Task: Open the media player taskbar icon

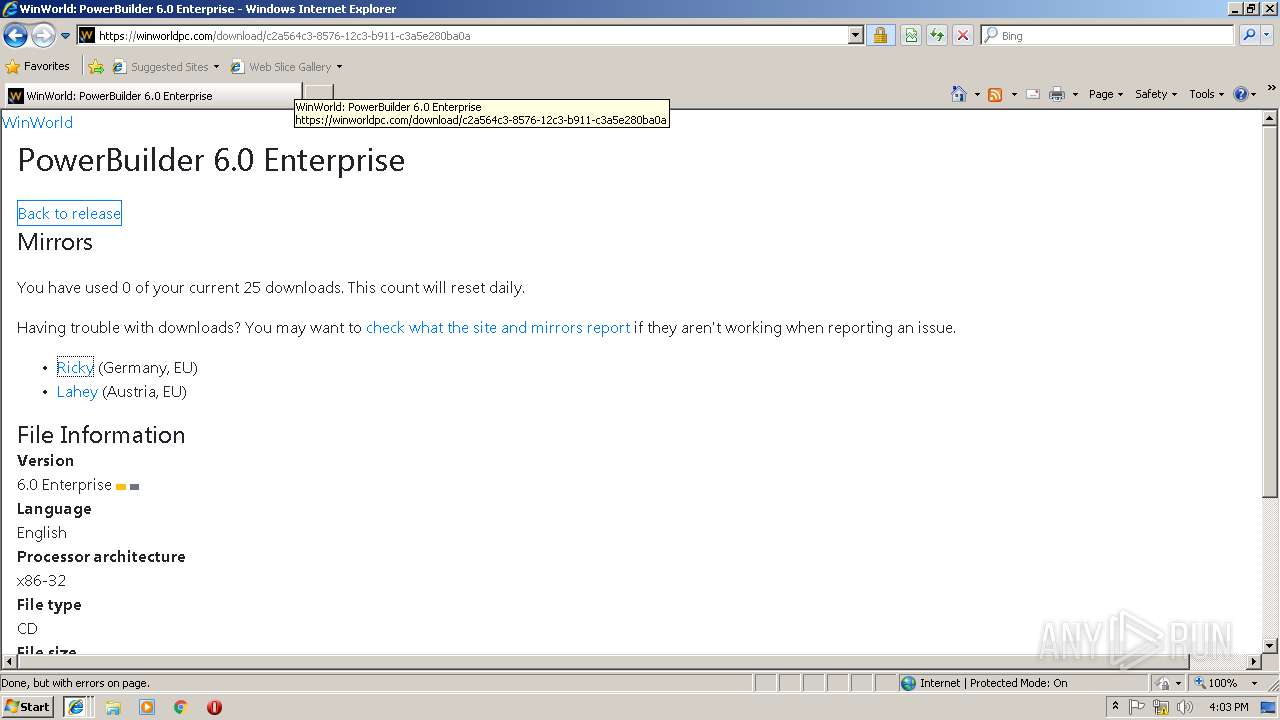Action: tap(147, 707)
